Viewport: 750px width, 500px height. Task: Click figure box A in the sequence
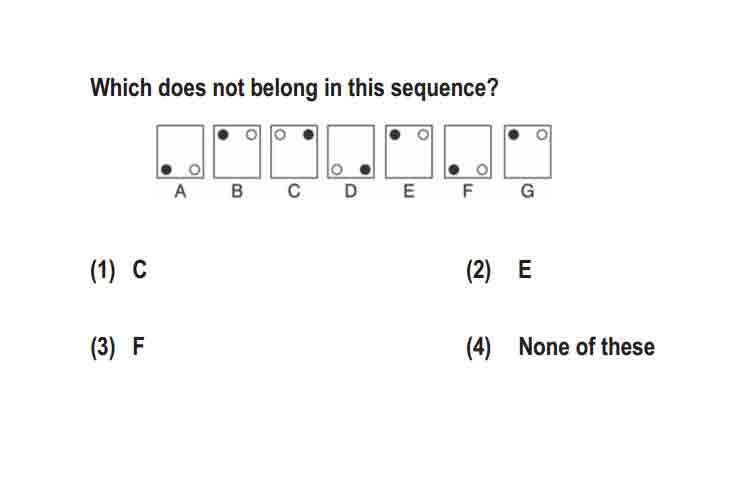point(180,152)
